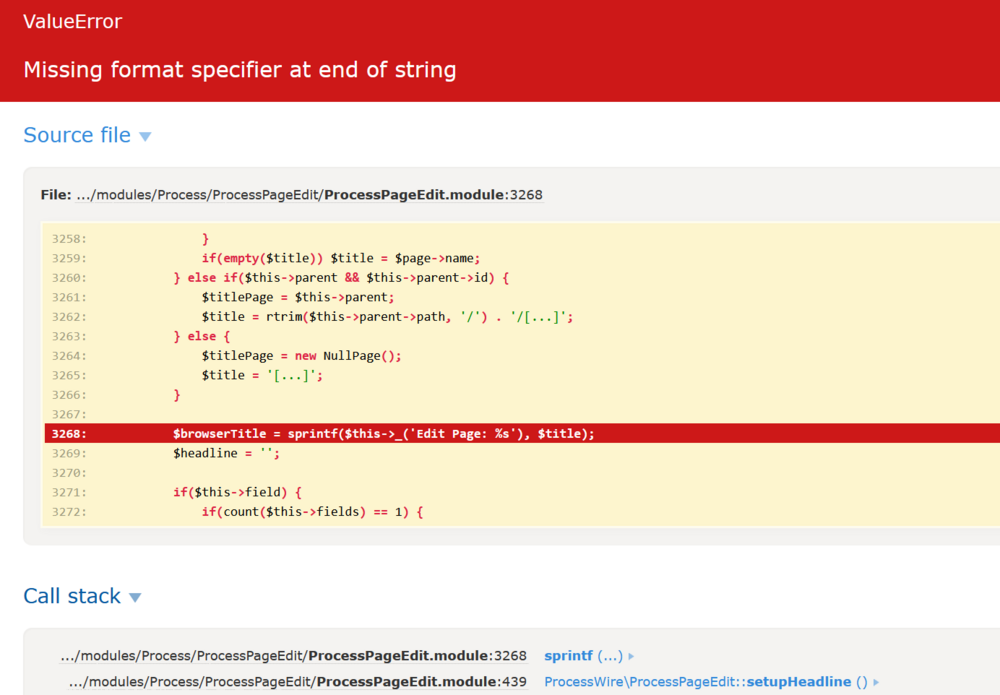Click the Missing format specifier error message
Viewport: 1000px width, 695px height.
point(239,70)
